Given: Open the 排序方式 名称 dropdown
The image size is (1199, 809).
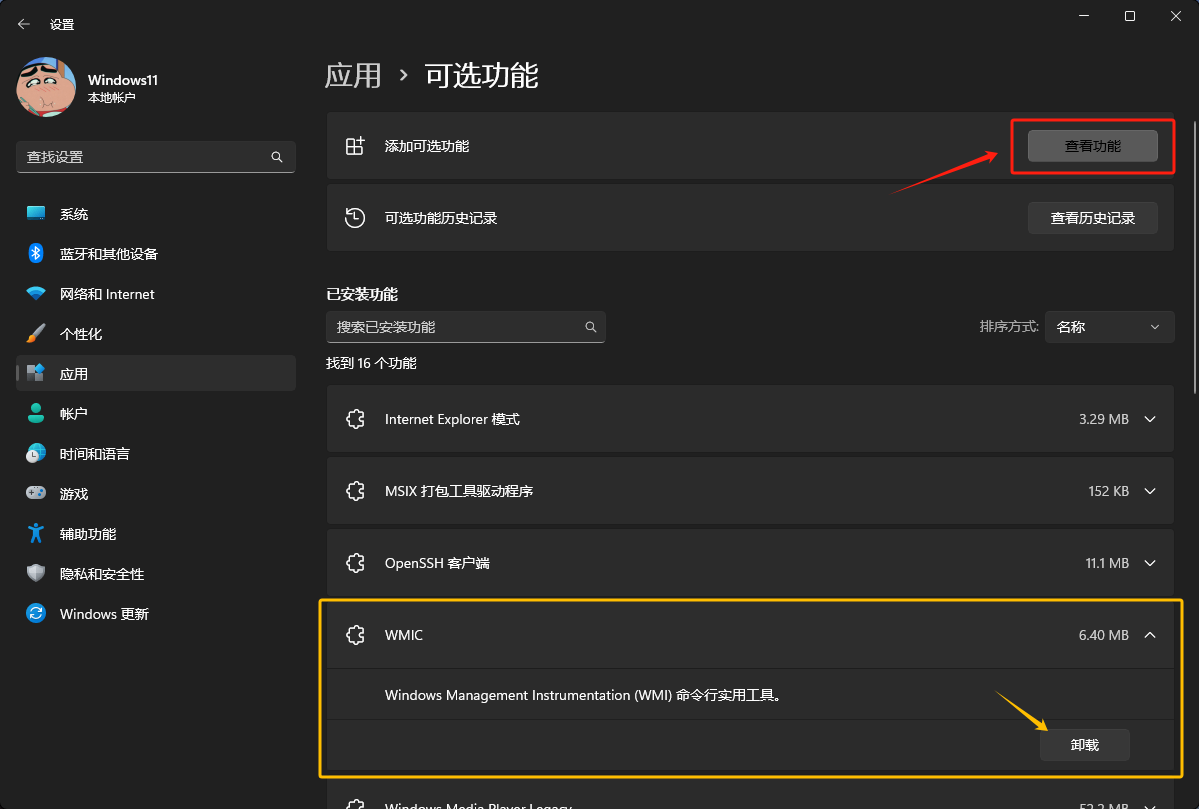Looking at the screenshot, I should pos(1109,327).
